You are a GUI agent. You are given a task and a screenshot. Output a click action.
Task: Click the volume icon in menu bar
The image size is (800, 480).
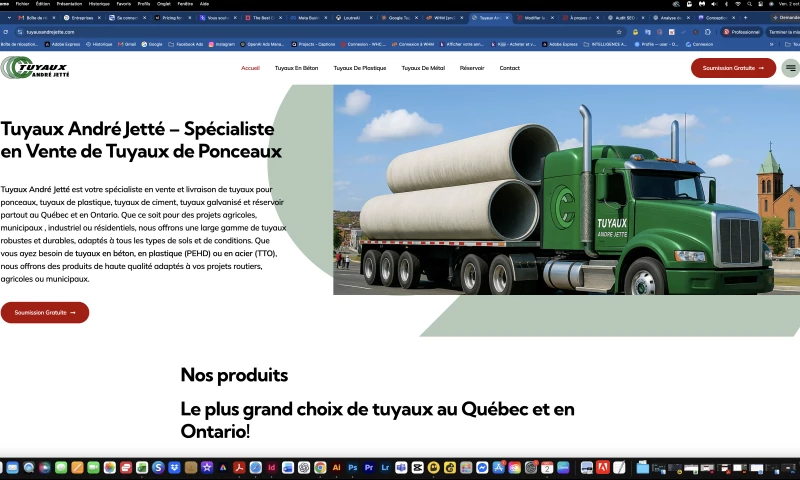click(x=714, y=4)
